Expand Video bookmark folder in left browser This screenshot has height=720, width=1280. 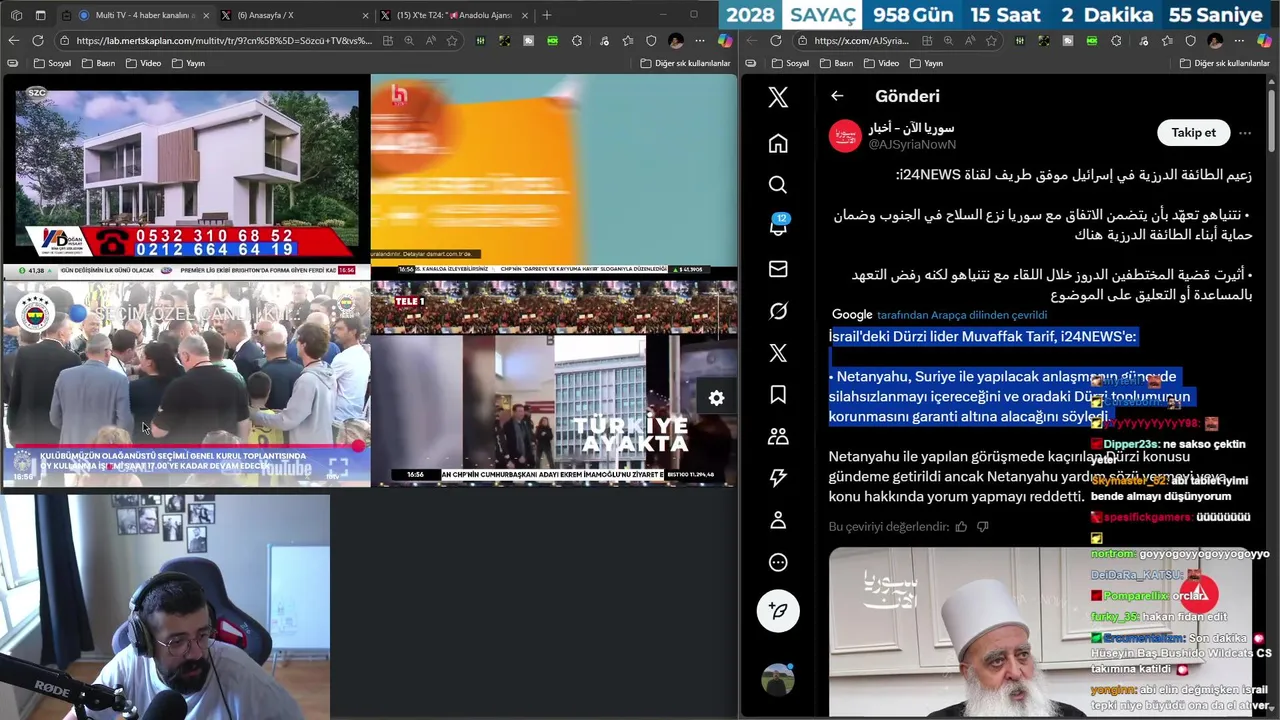(x=143, y=63)
